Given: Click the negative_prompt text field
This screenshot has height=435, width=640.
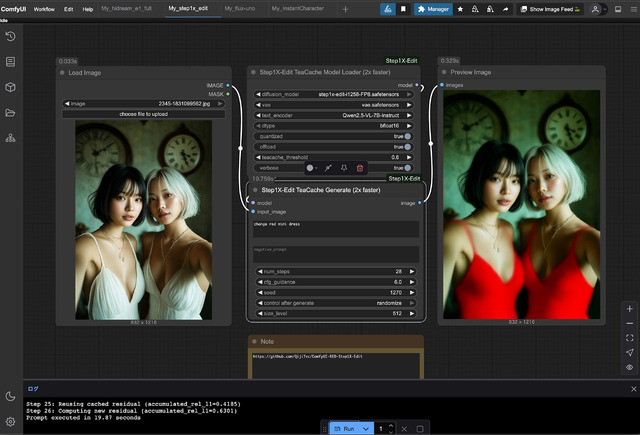Looking at the screenshot, I should pyautogui.click(x=336, y=254).
